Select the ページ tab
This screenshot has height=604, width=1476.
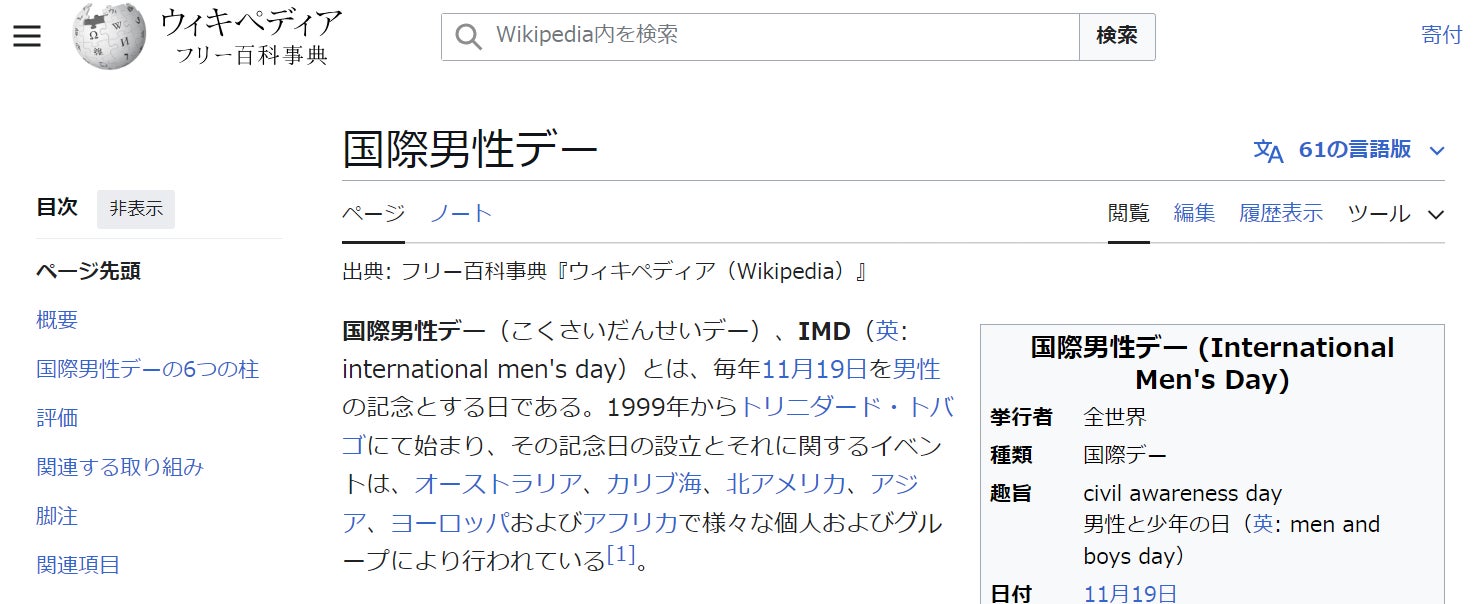click(373, 213)
